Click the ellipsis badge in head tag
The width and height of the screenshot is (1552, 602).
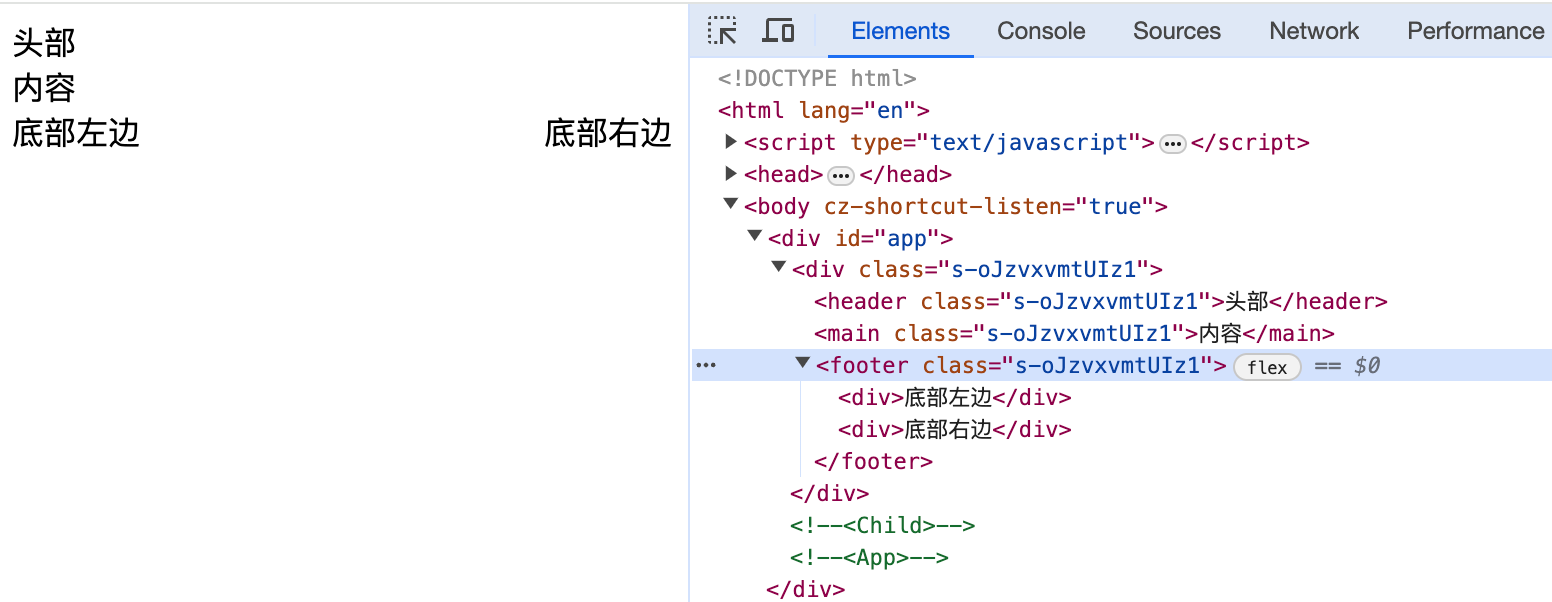[x=841, y=176]
